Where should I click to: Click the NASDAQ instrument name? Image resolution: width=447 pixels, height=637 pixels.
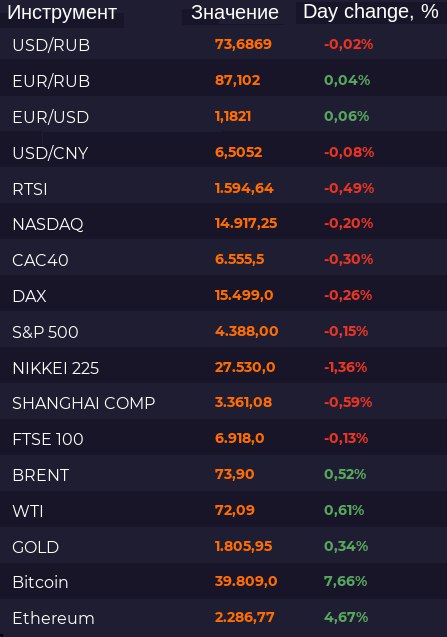point(48,224)
